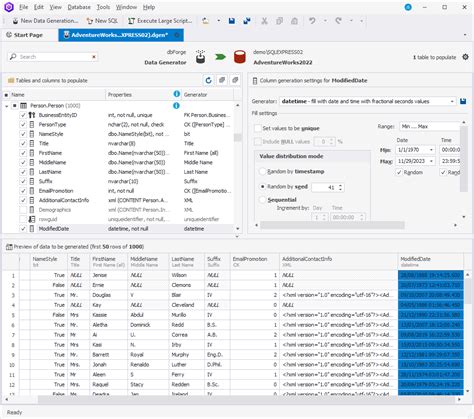Click the green generate arrow icon
The width and height of the screenshot is (474, 419).
pos(220,57)
